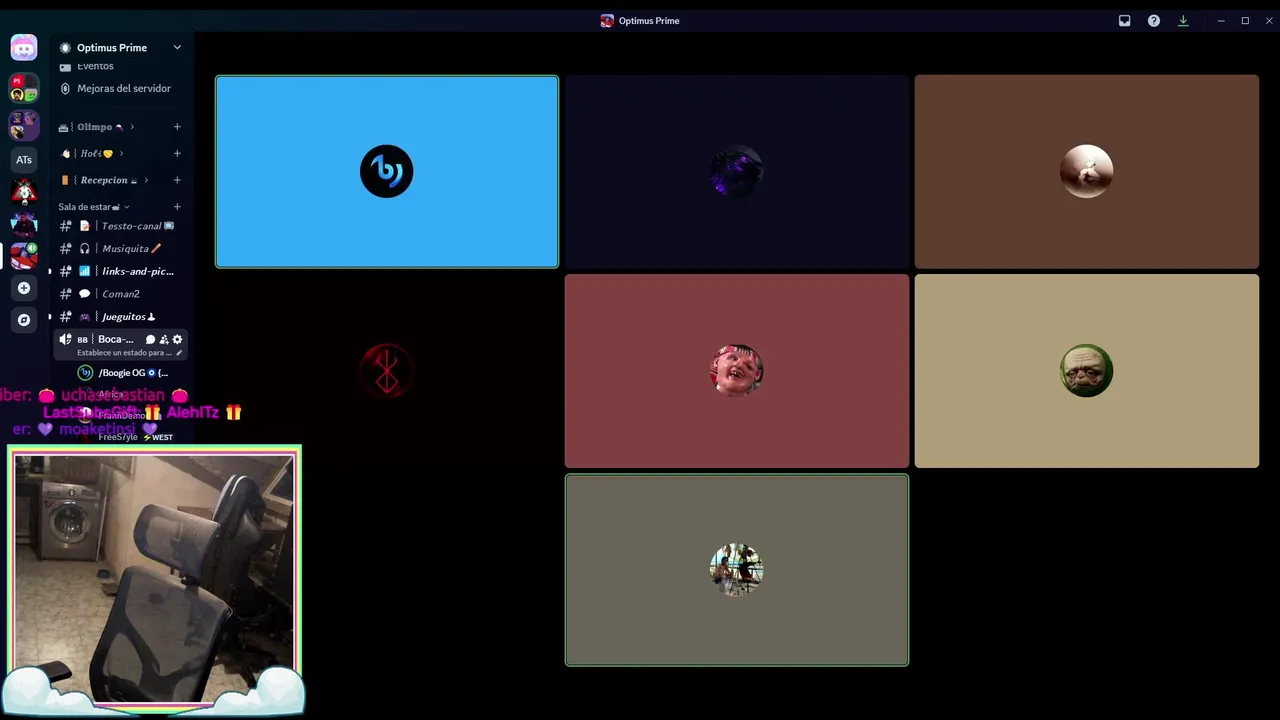Viewport: 1280px width, 720px height.
Task: Click Establece un estado text
Action: pos(124,353)
